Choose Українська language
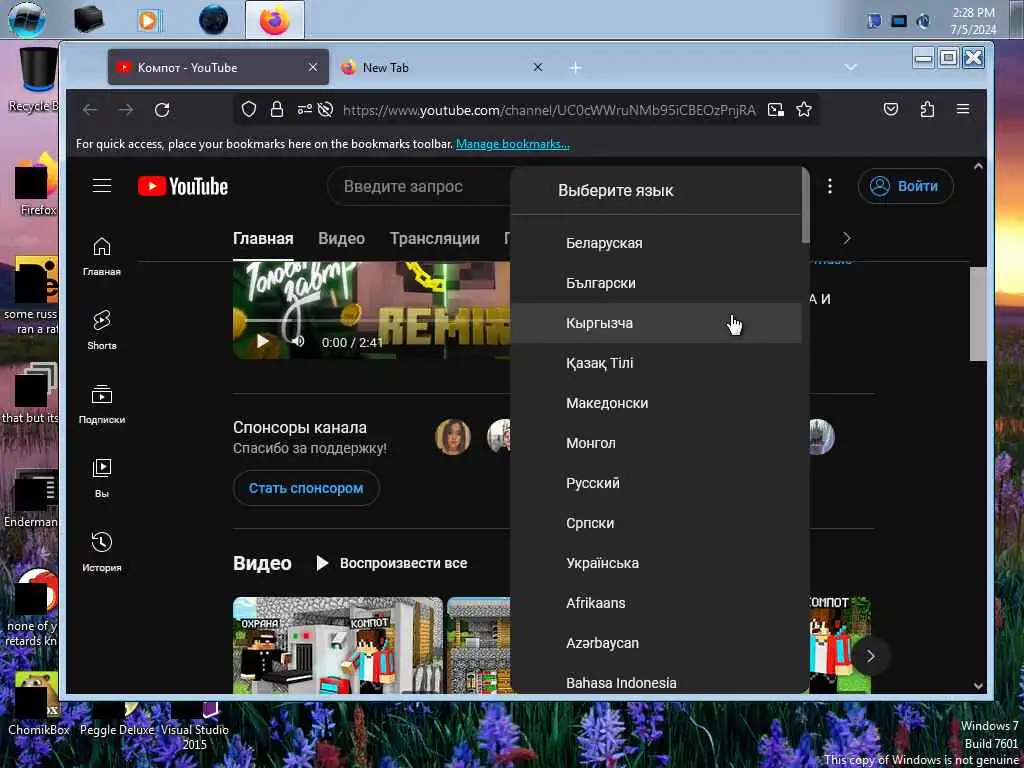The height and width of the screenshot is (768, 1024). click(x=656, y=563)
